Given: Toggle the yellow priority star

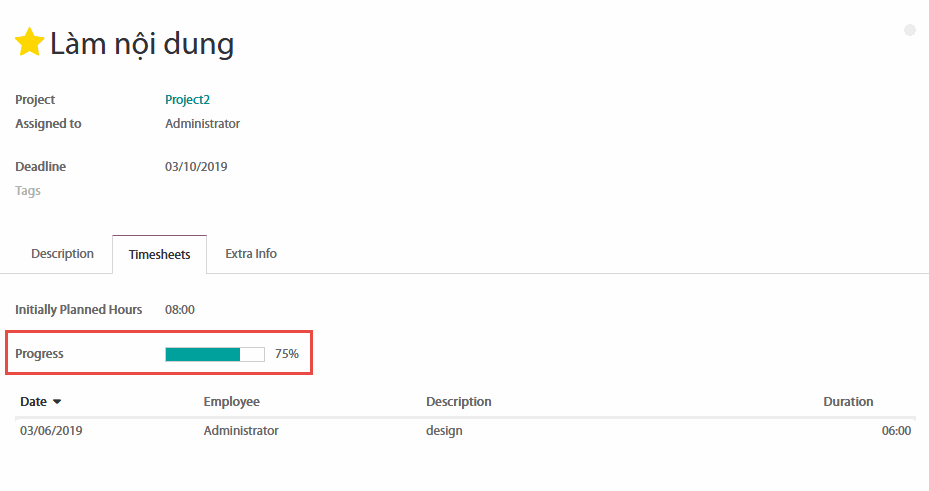Looking at the screenshot, I should pos(29,43).
